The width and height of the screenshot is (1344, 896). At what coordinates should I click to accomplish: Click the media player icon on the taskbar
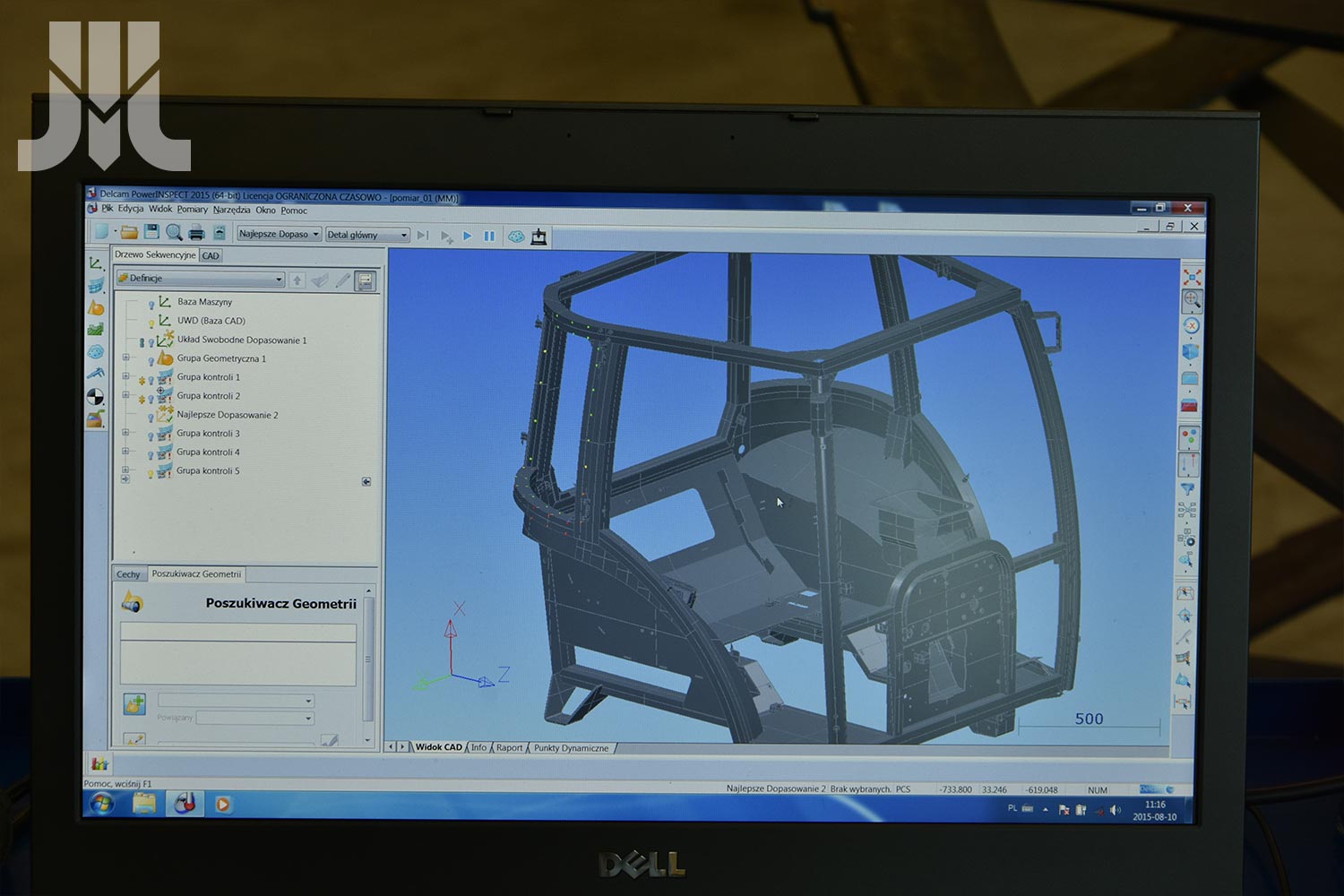tap(223, 805)
